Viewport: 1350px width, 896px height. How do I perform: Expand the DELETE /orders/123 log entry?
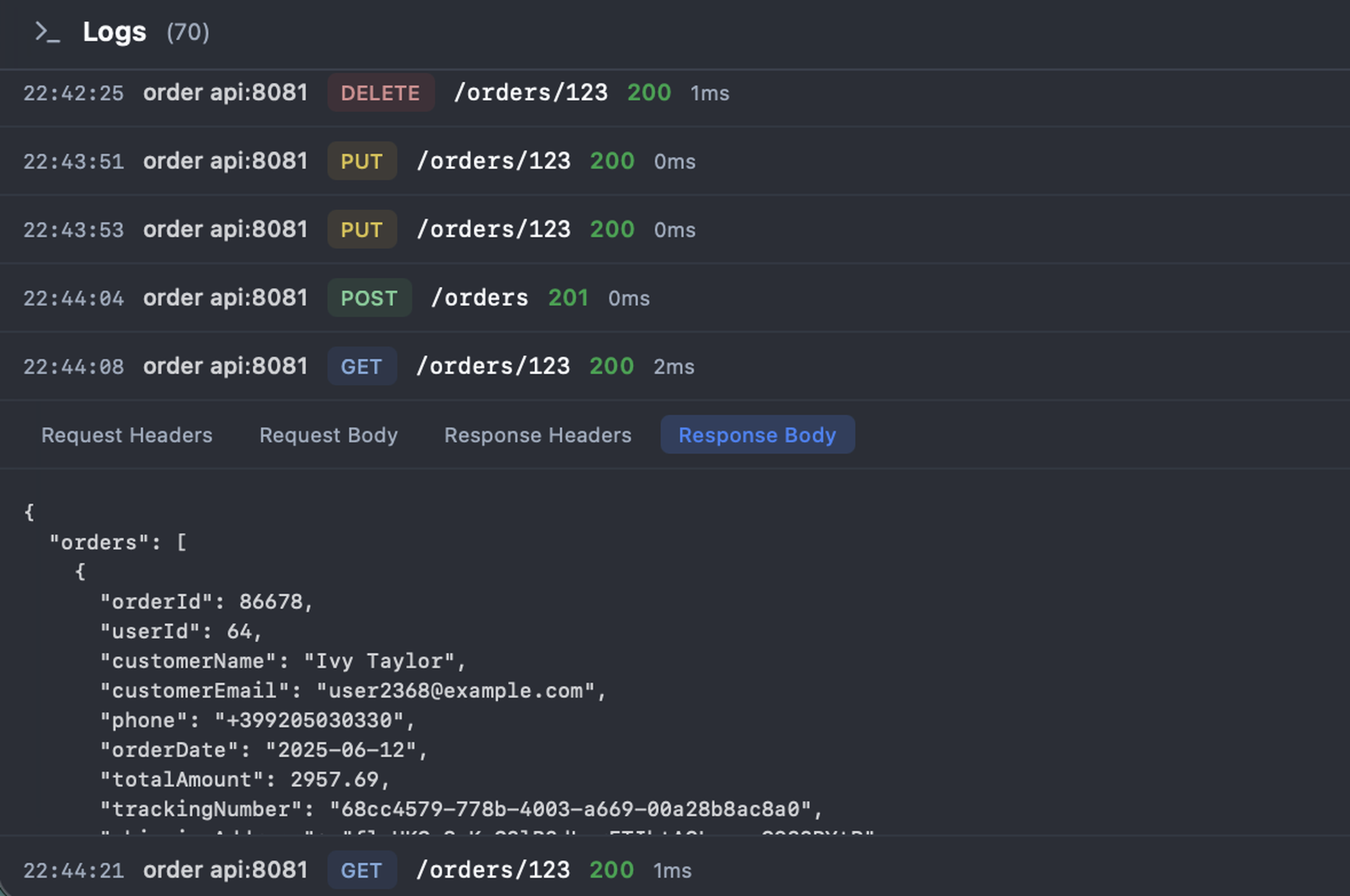pyautogui.click(x=531, y=92)
